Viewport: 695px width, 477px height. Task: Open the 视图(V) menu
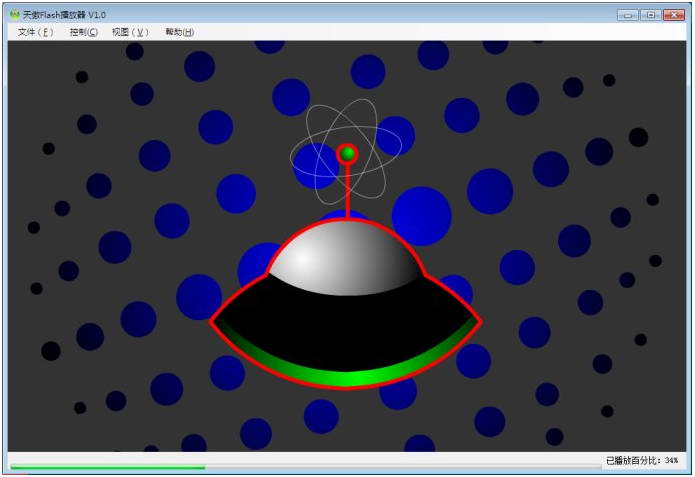[130, 32]
